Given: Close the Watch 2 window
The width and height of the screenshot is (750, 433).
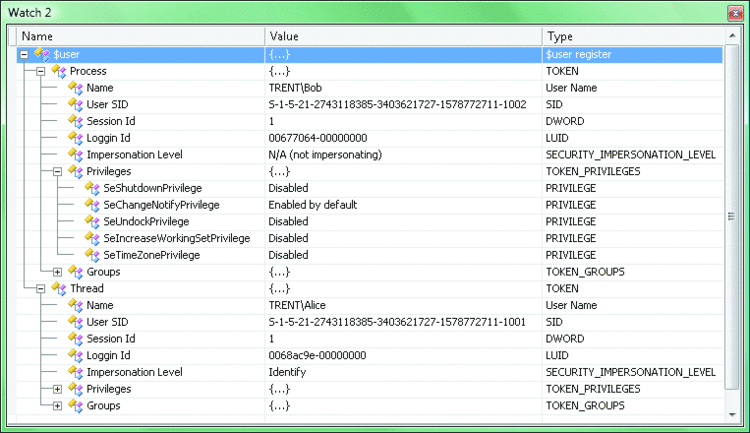Looking at the screenshot, I should (x=735, y=13).
